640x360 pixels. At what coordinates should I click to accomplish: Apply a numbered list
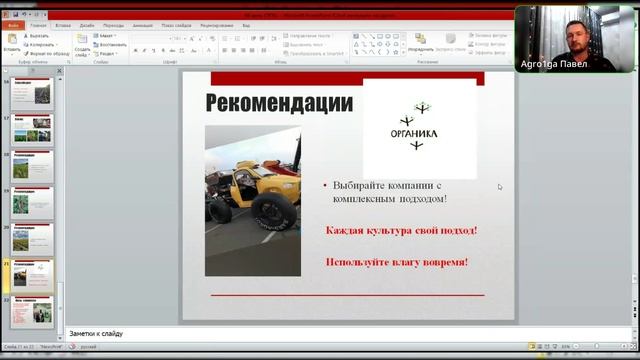(x=237, y=39)
